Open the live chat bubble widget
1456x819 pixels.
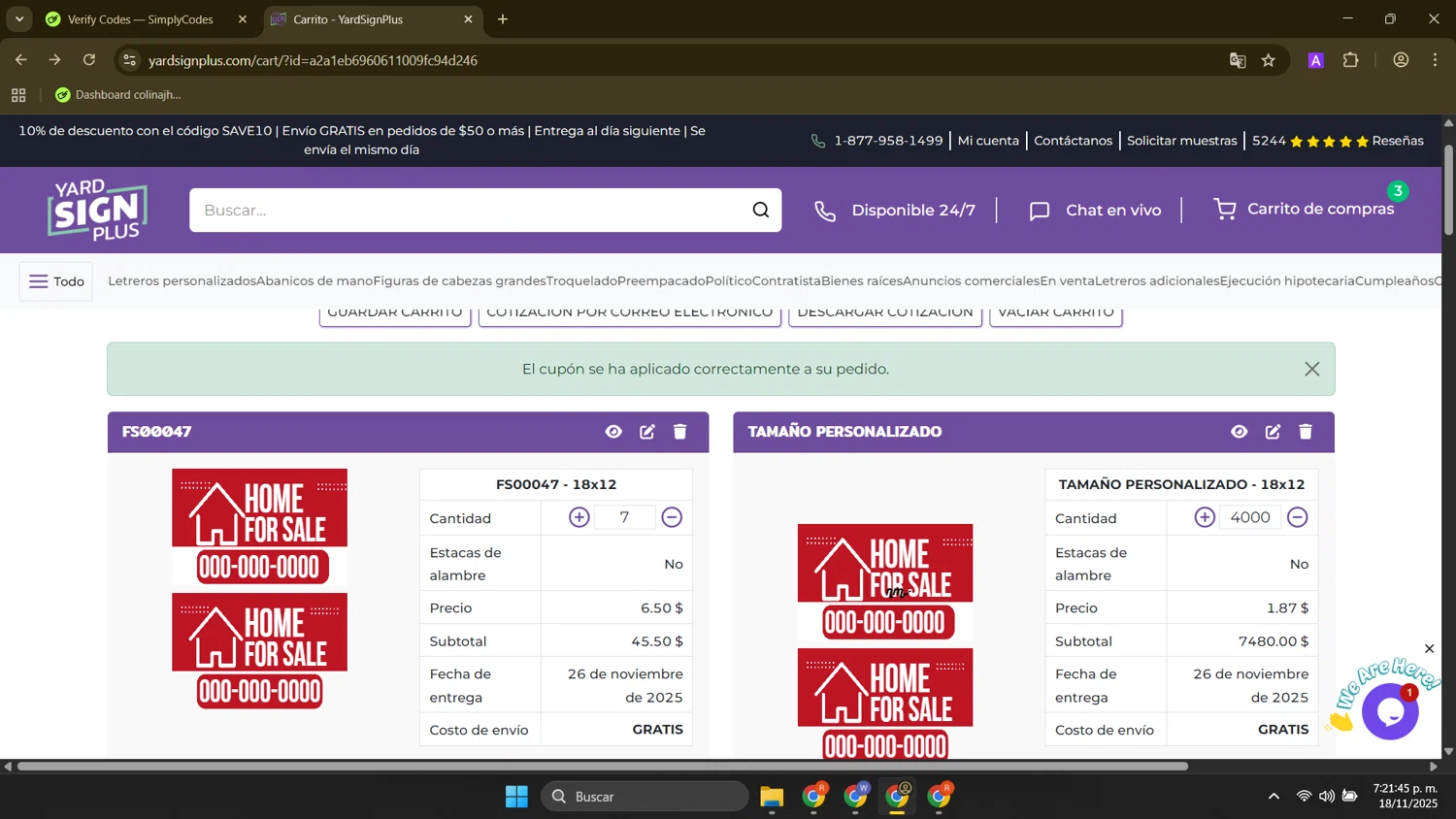click(x=1390, y=711)
